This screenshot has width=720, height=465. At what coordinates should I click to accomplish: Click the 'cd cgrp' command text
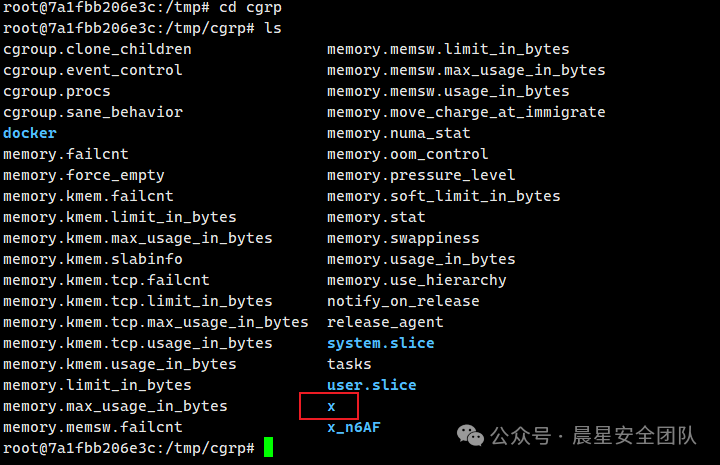coord(250,7)
